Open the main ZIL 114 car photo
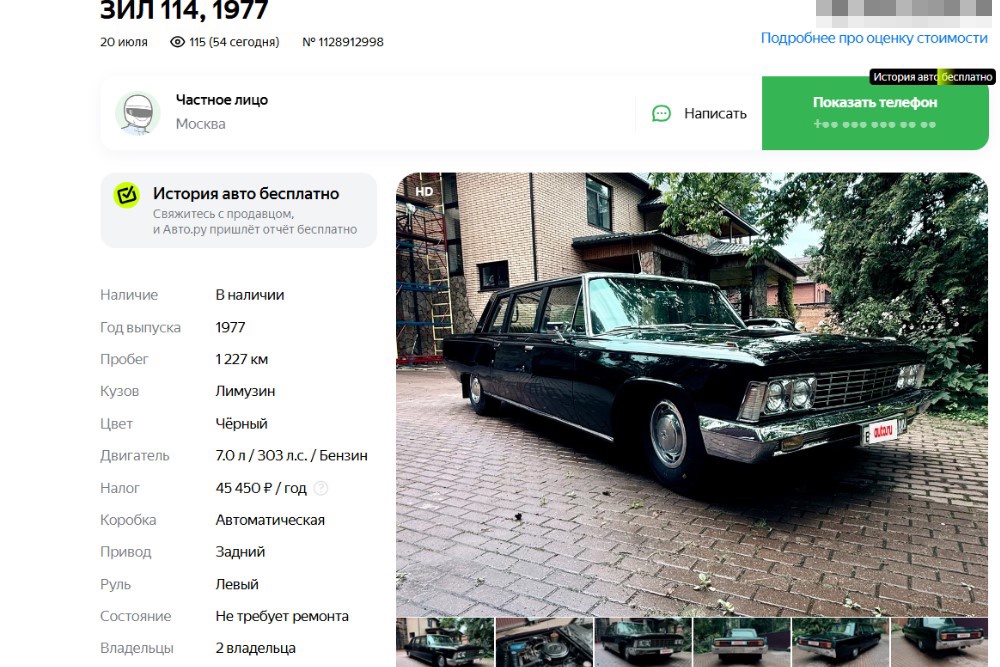This screenshot has height=667, width=1000. point(692,394)
